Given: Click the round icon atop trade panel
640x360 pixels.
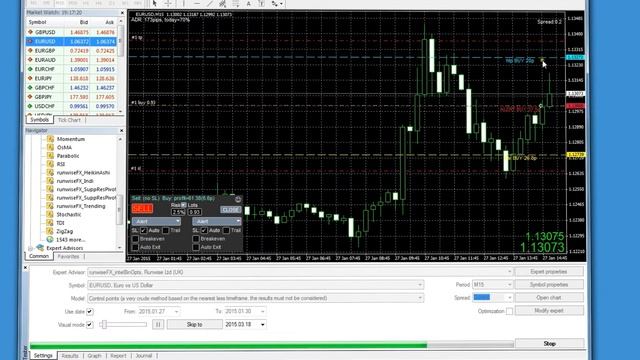Looking at the screenshot, I should pyautogui.click(x=238, y=199).
